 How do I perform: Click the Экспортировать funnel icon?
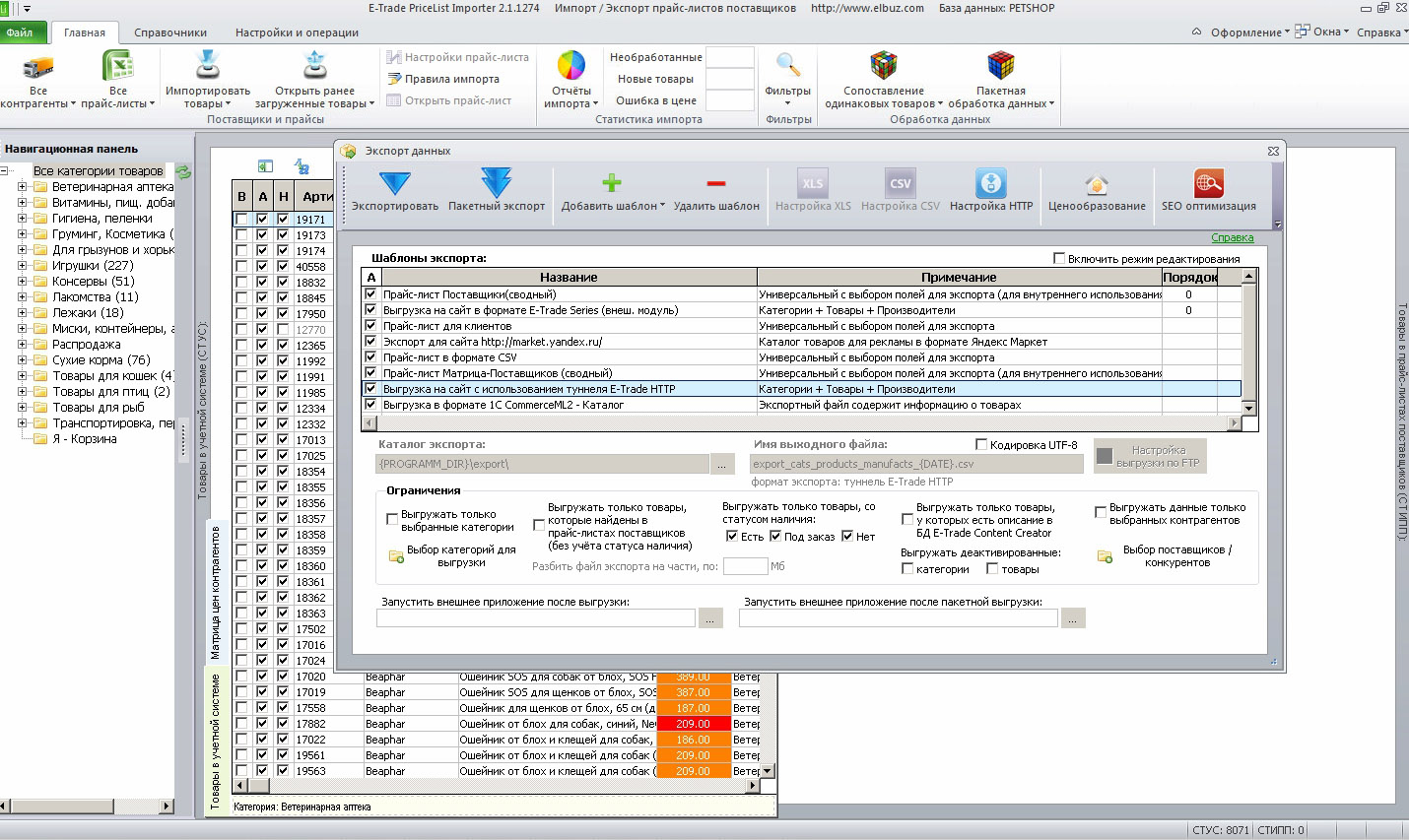tap(394, 183)
